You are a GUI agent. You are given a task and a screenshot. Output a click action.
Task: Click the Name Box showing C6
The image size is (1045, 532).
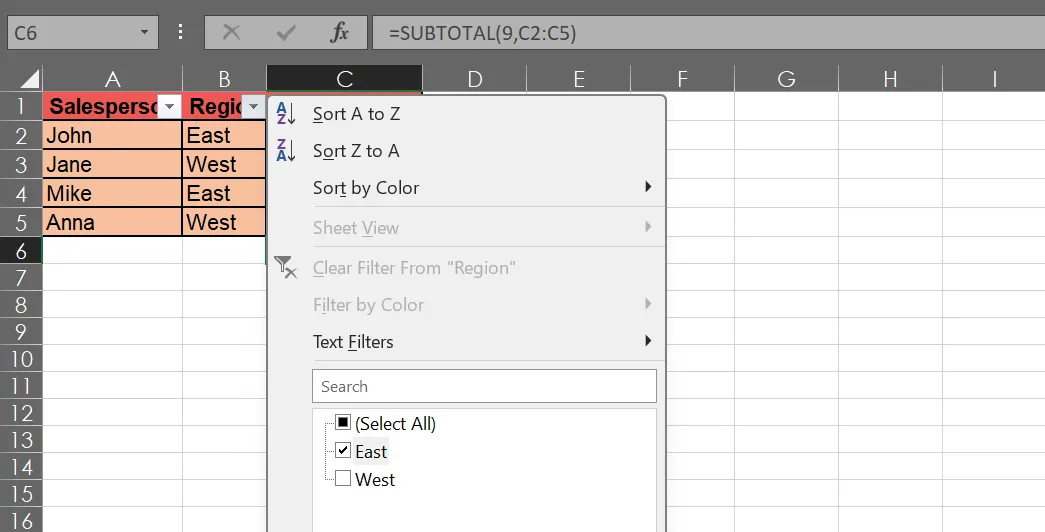pyautogui.click(x=83, y=33)
